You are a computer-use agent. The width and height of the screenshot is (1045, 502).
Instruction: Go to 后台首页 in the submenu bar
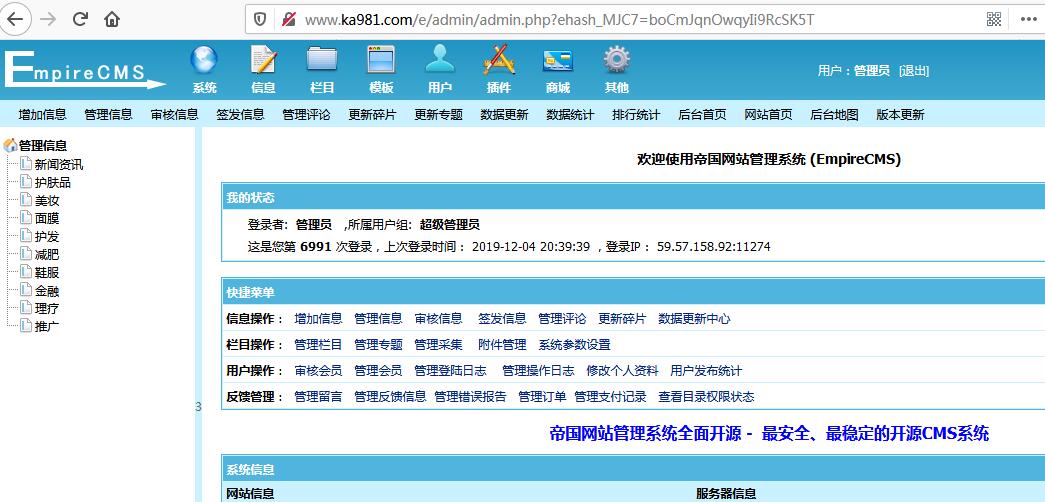coord(702,115)
